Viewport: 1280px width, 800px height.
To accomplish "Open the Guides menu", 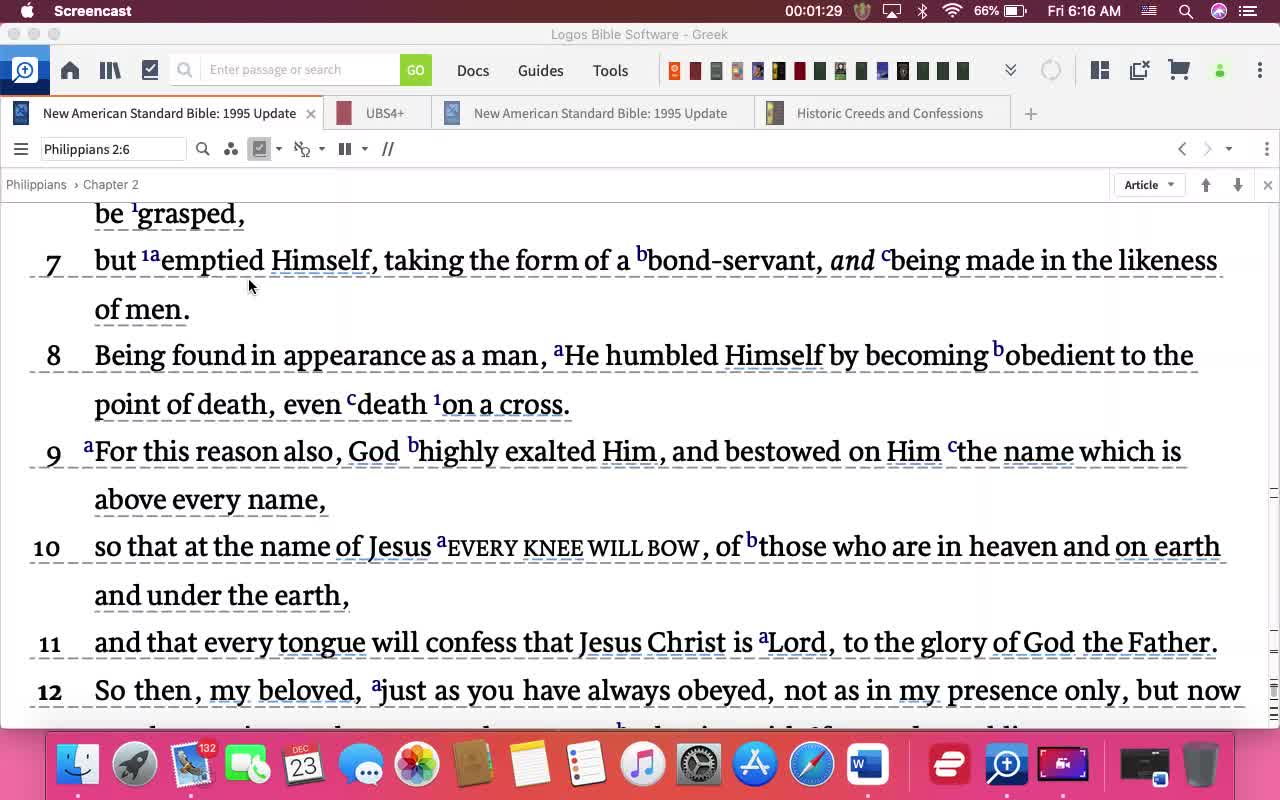I will [x=541, y=71].
